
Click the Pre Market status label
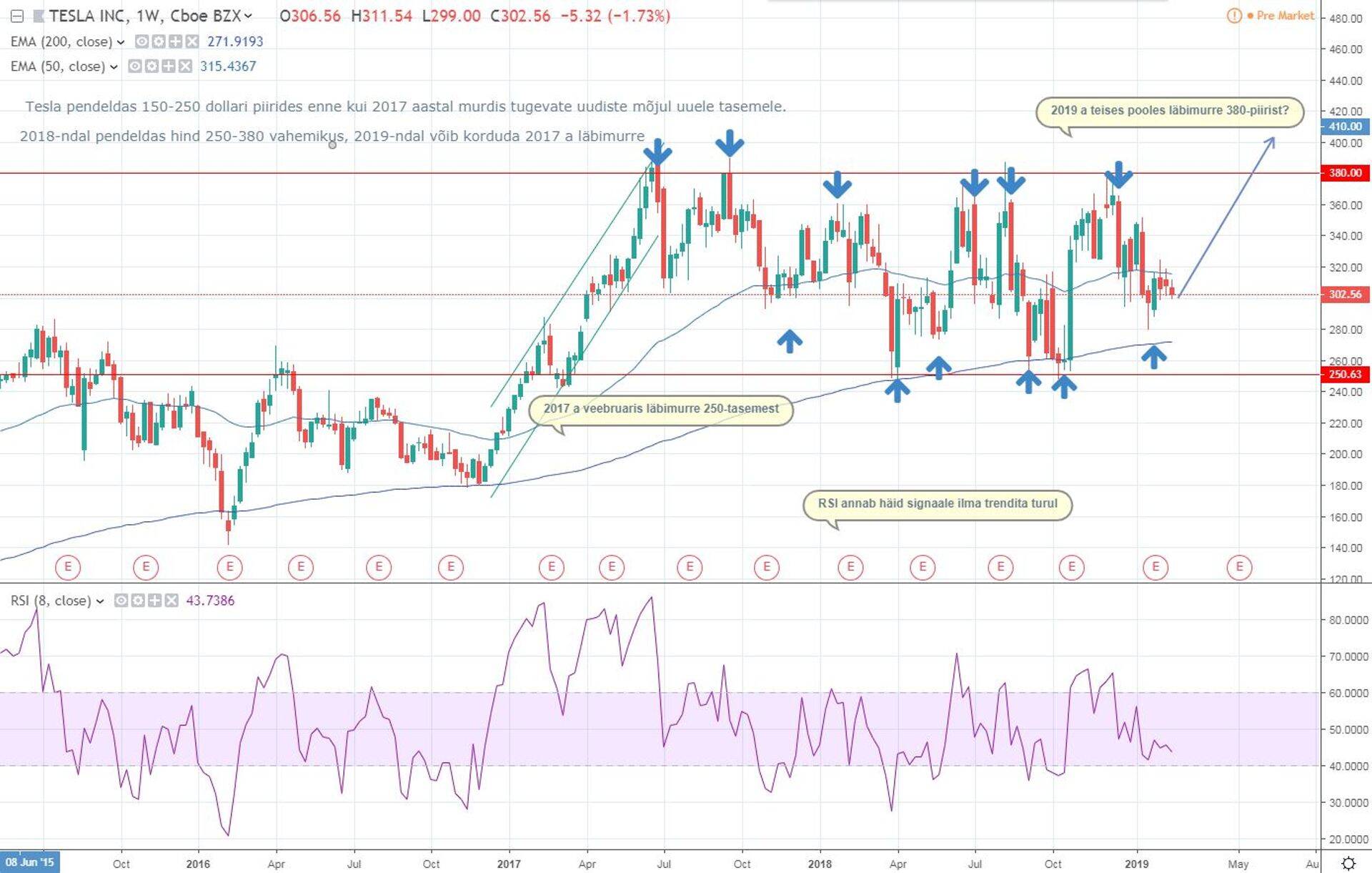1285,16
